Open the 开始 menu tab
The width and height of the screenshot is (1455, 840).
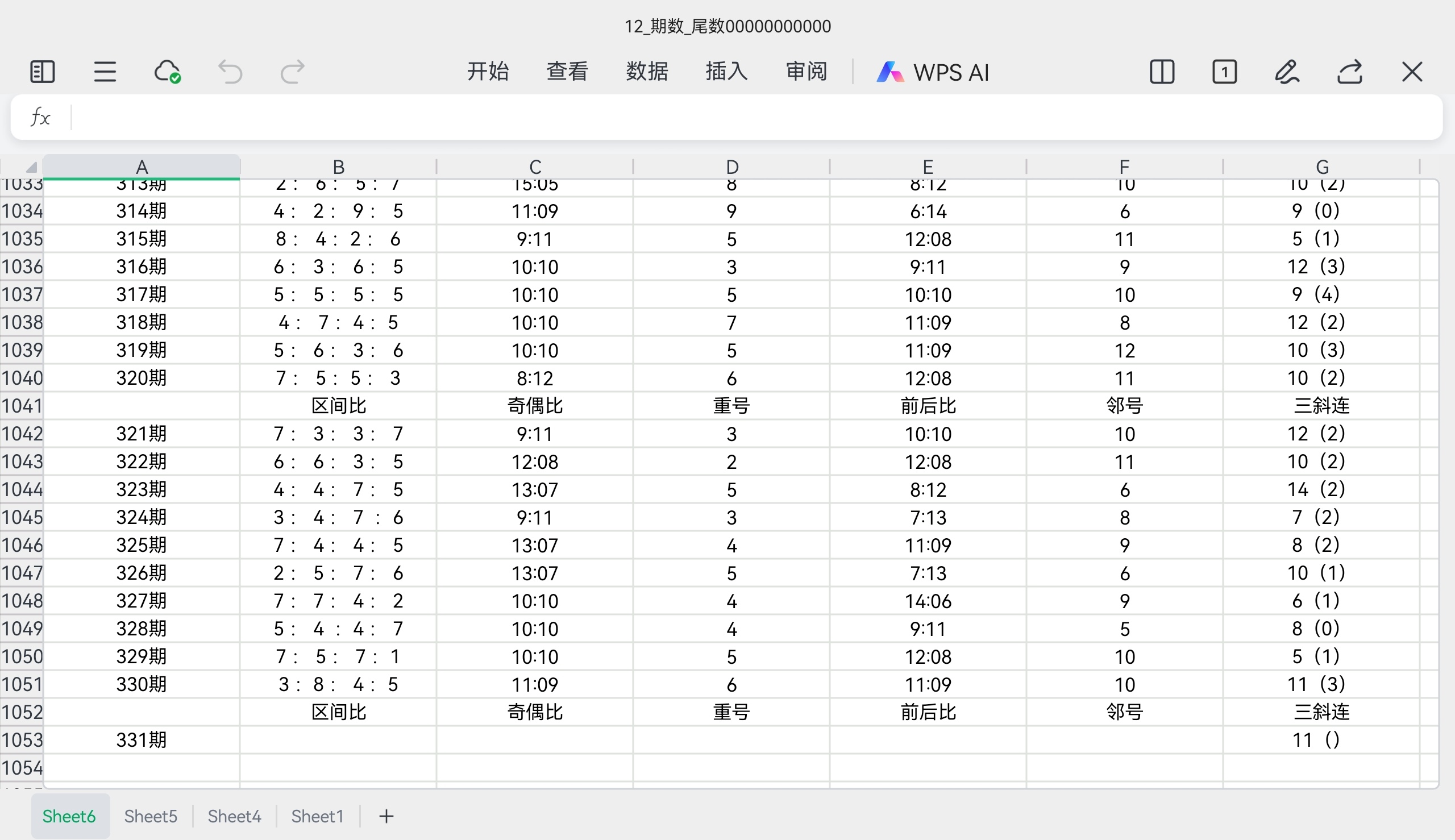click(488, 72)
